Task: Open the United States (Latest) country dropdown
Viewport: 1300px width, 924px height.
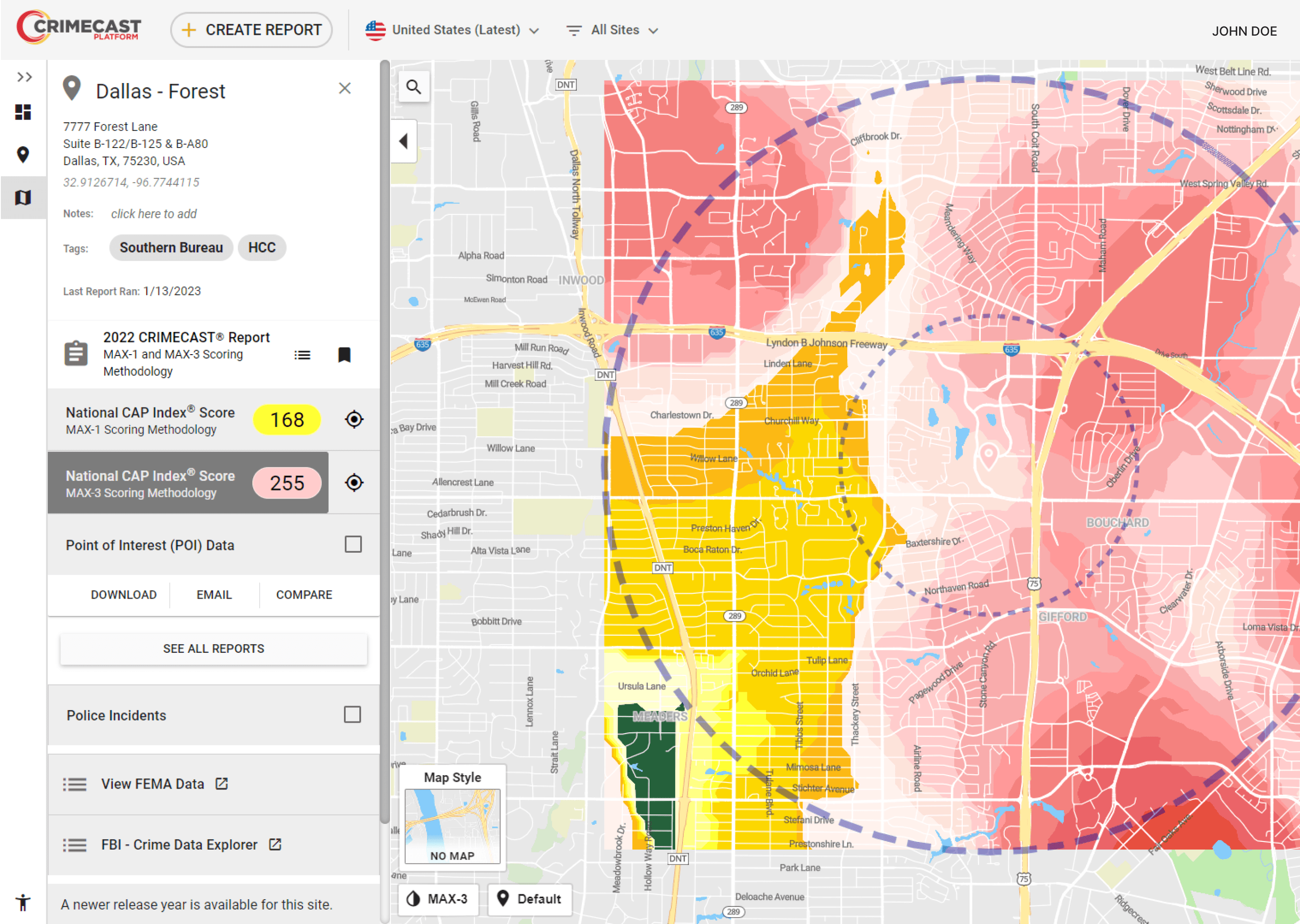Action: (x=452, y=30)
